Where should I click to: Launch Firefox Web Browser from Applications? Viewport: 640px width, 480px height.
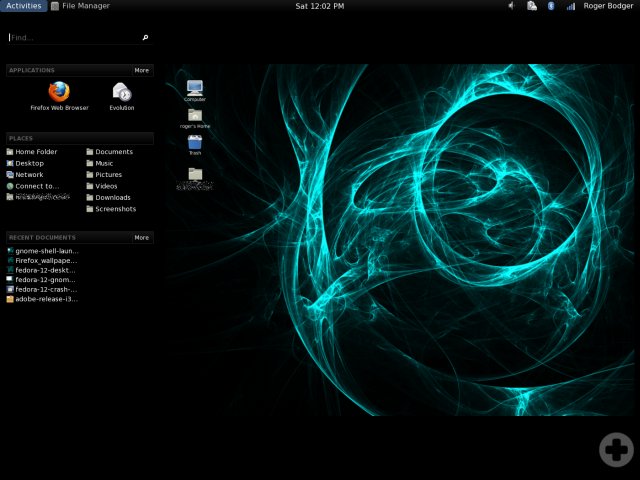[59, 93]
